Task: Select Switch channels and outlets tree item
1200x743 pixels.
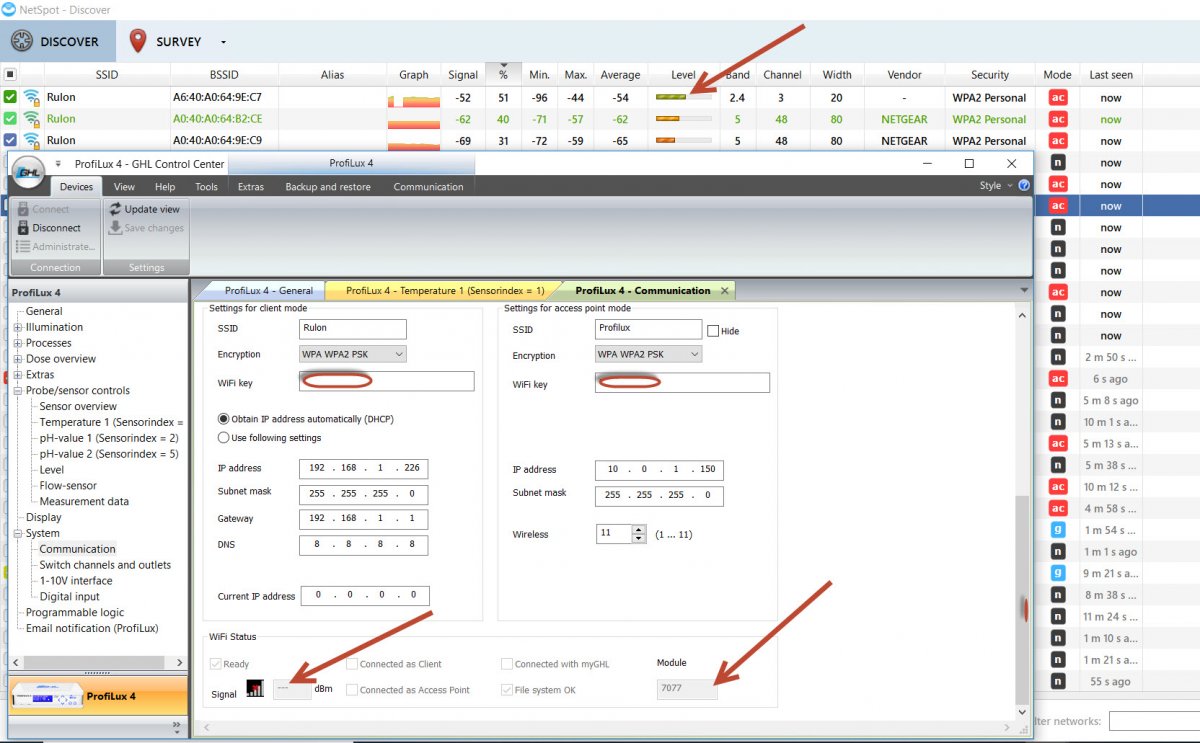Action: coord(105,565)
